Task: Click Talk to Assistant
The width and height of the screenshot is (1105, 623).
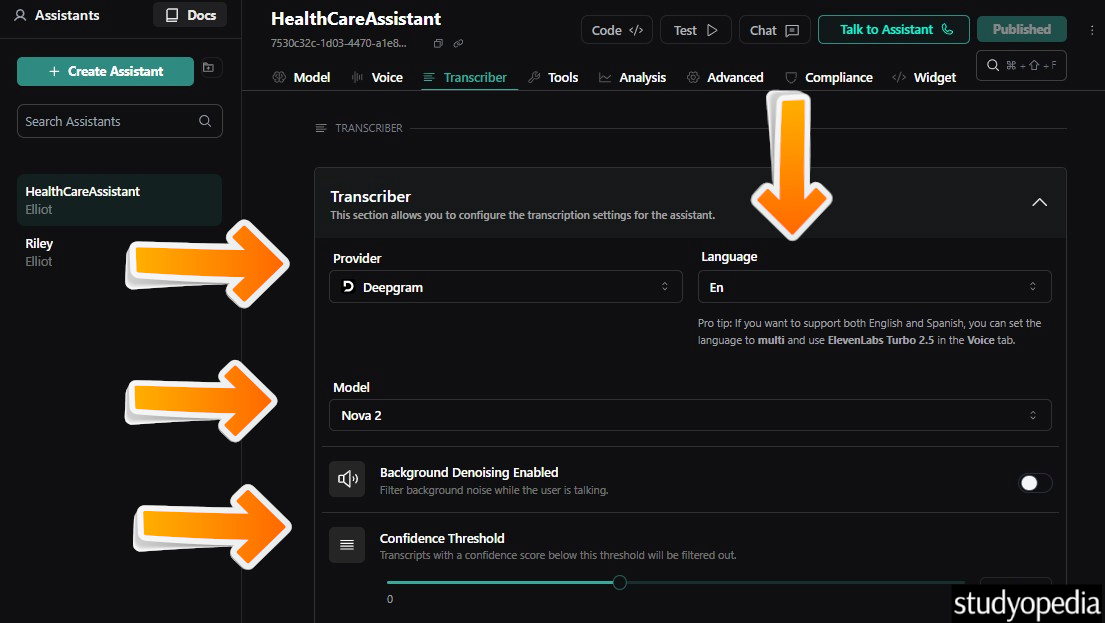Action: (893, 29)
